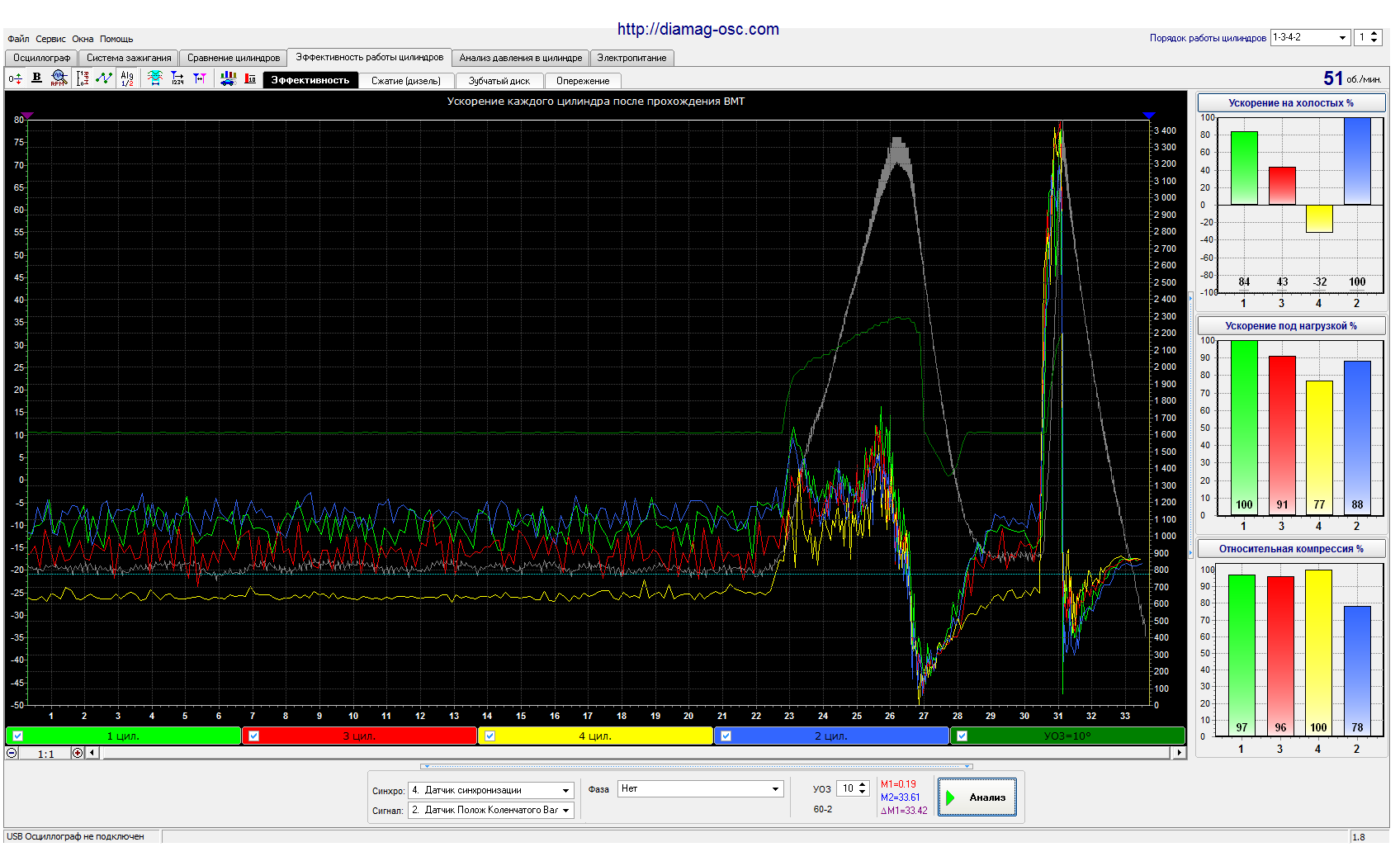Click the M2=33.61 marker reading
This screenshot has width=1400, height=847.
point(900,797)
